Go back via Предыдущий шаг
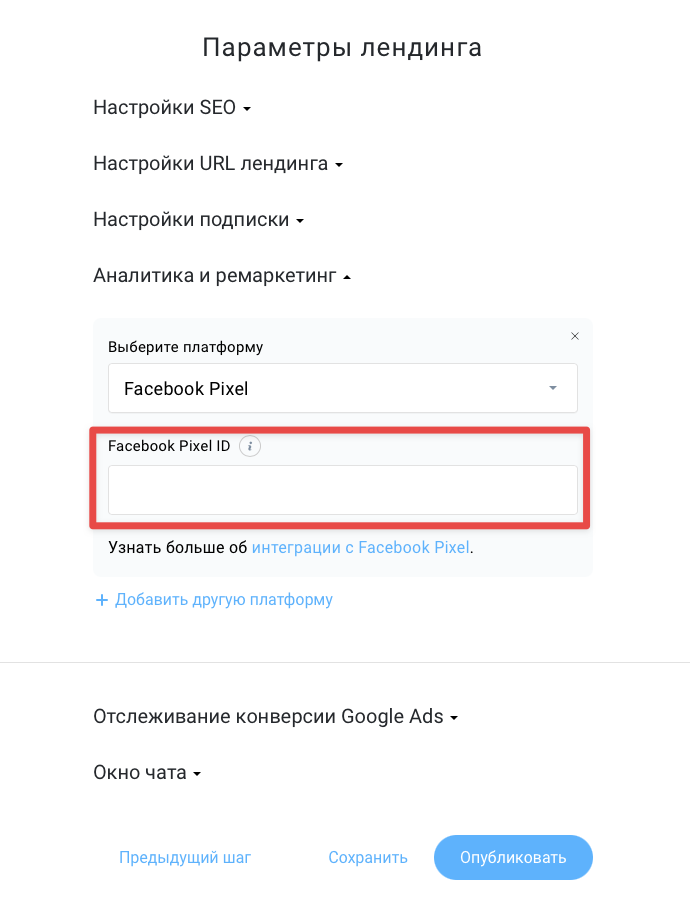This screenshot has width=690, height=905. coord(185,858)
